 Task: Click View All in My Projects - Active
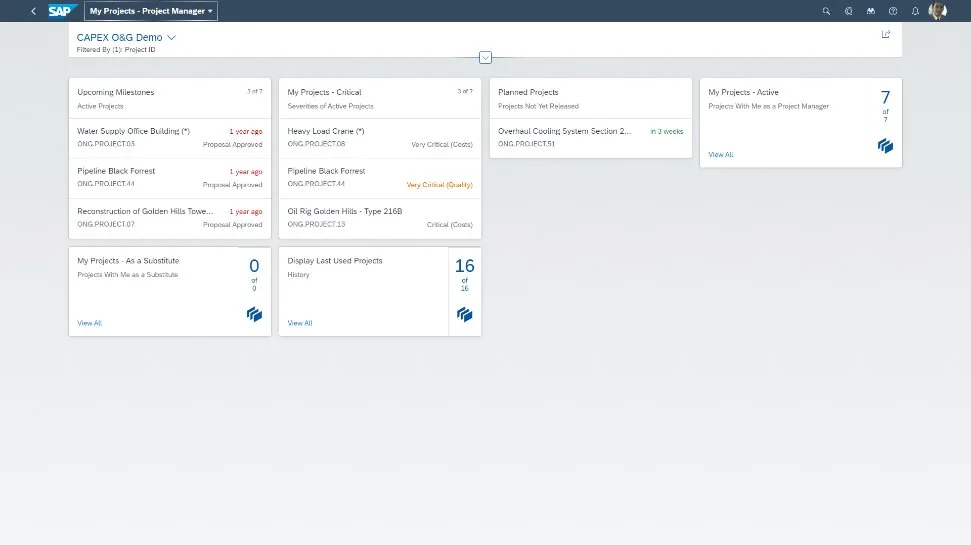click(x=720, y=155)
